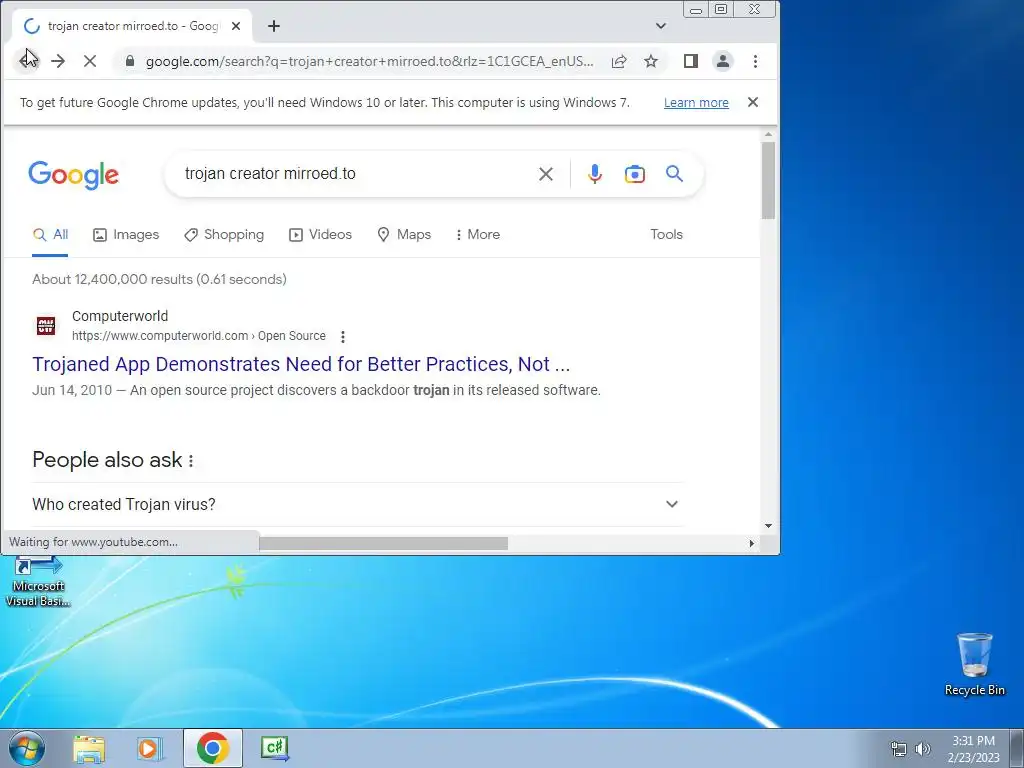This screenshot has height=768, width=1024.
Task: Click the page's vertical scrollbar thumb
Action: (x=768, y=180)
